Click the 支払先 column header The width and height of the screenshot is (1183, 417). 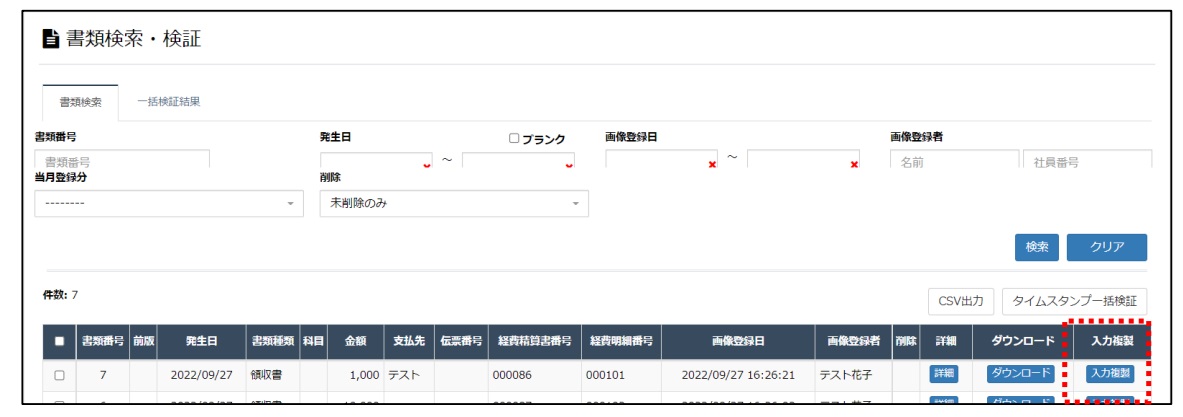[x=409, y=341]
